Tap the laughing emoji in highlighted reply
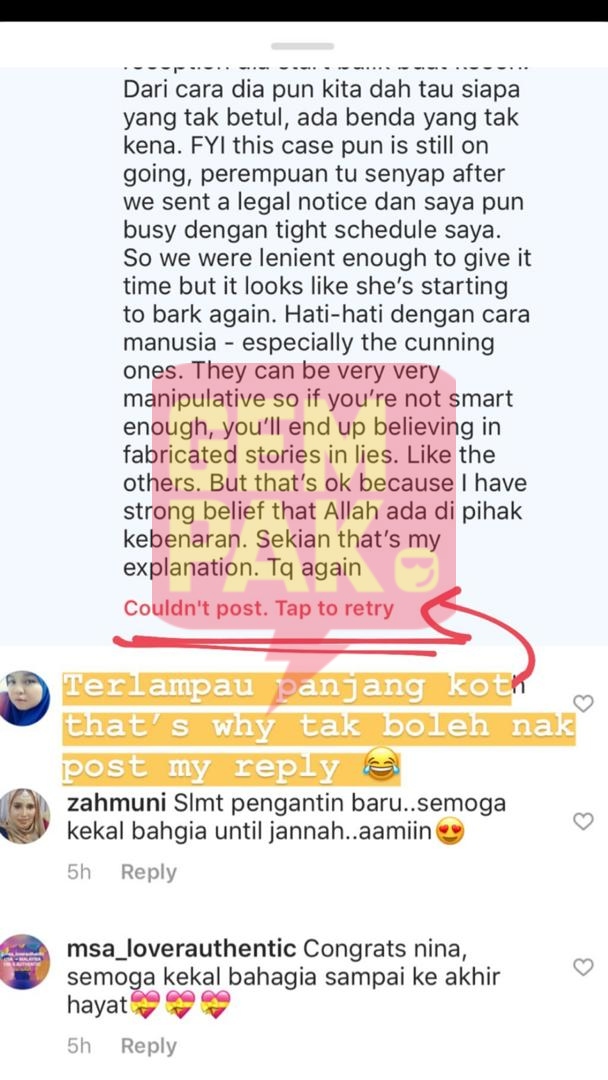The height and width of the screenshot is (1080, 608). (383, 764)
